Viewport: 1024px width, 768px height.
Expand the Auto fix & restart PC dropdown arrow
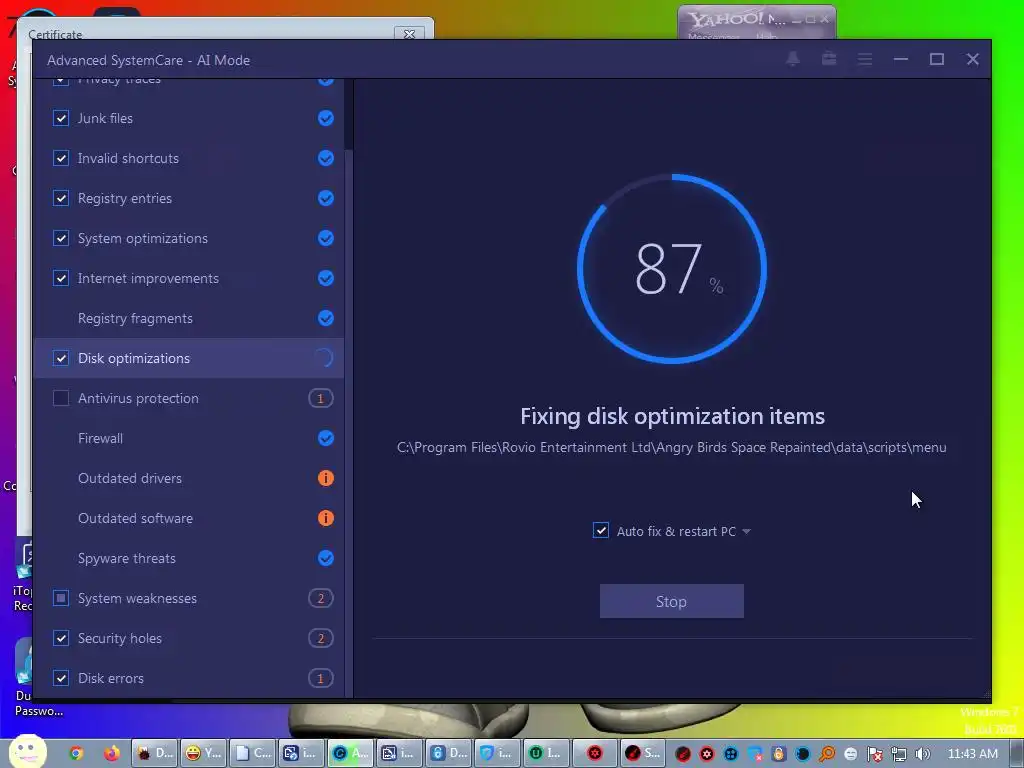click(x=746, y=532)
